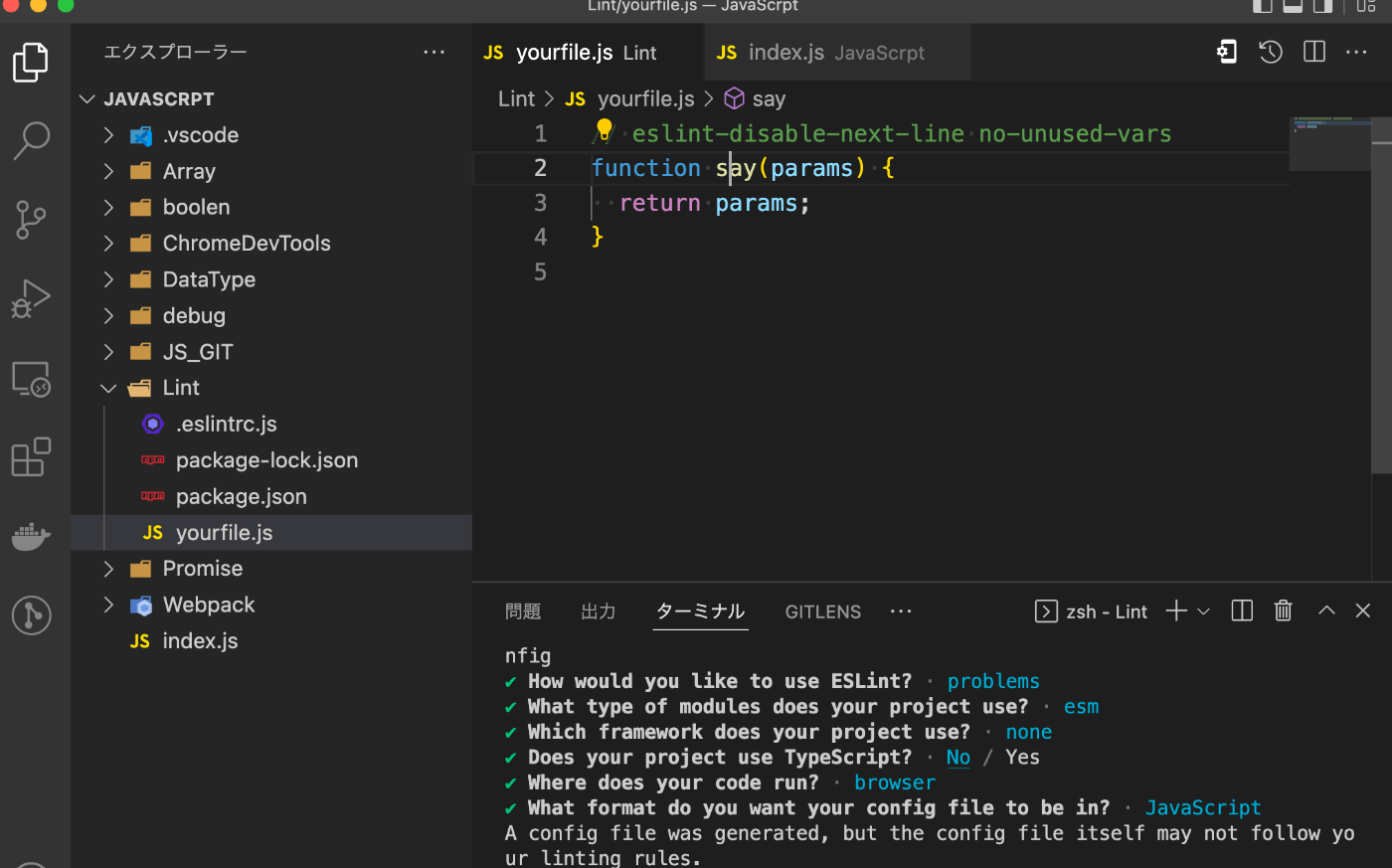Expand the Promise folder
Screen dimensions: 1392x868
coord(109,569)
